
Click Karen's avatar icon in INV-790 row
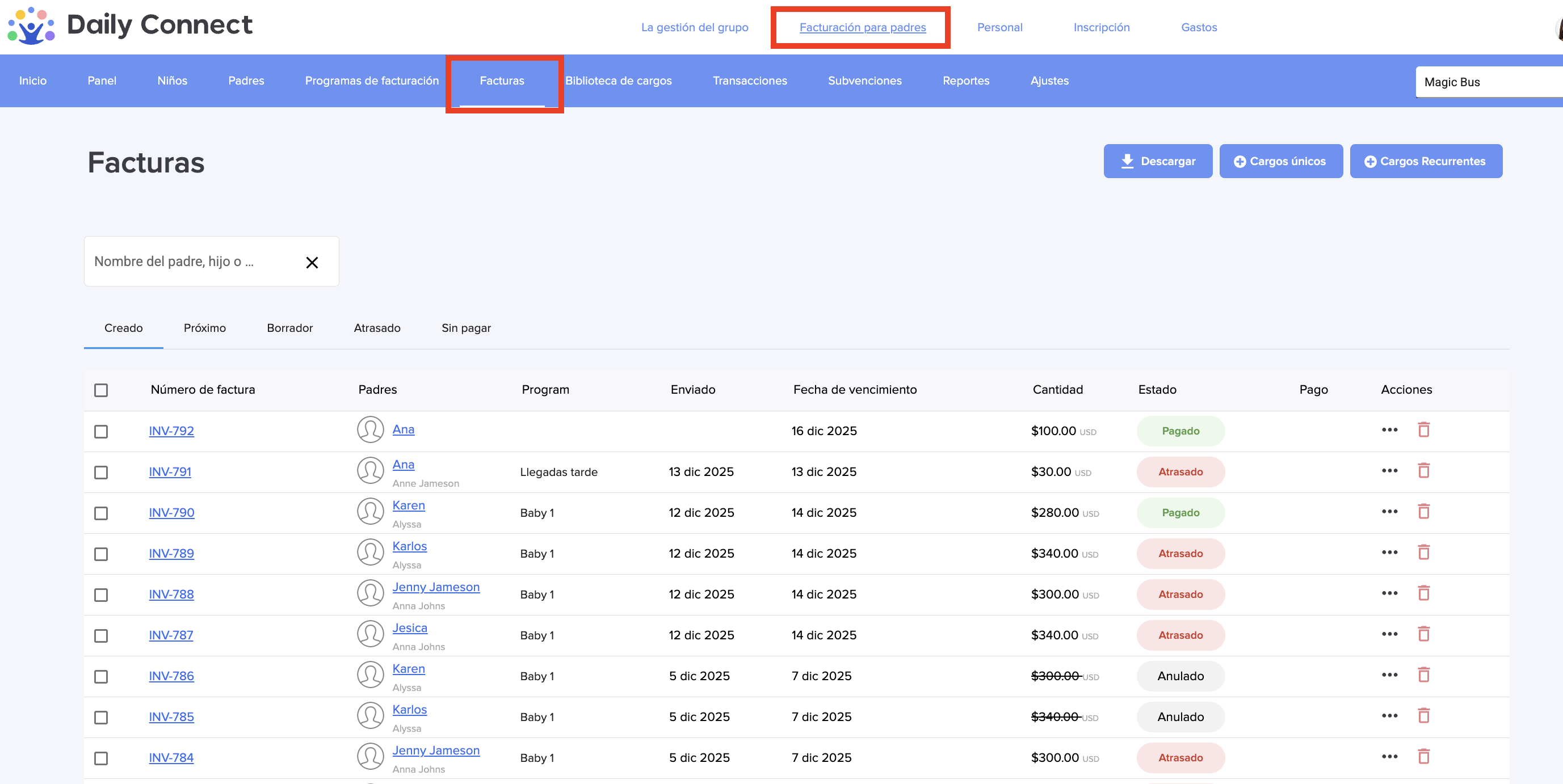pos(370,512)
